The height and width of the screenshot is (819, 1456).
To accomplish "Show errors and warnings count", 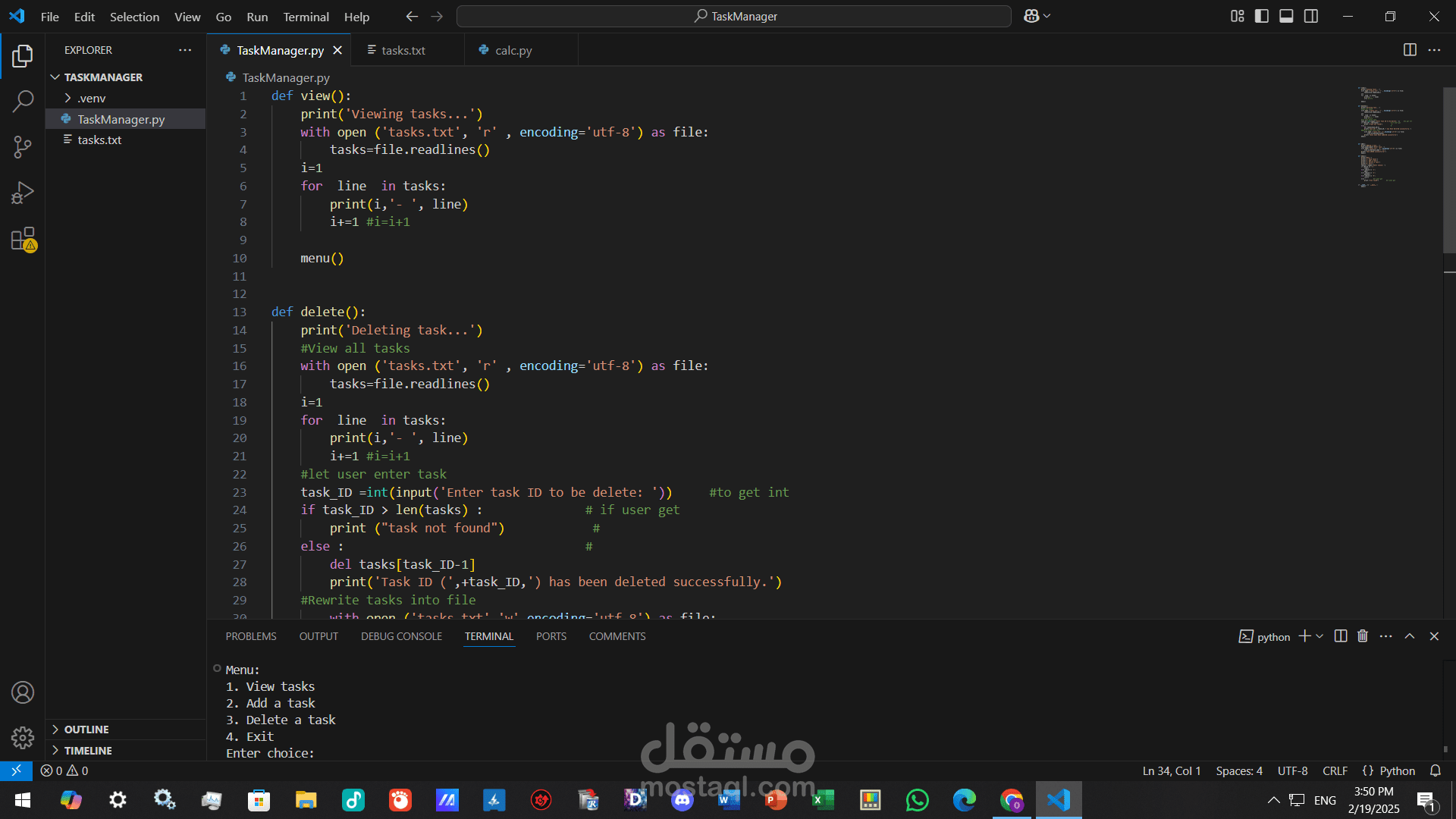I will (64, 770).
